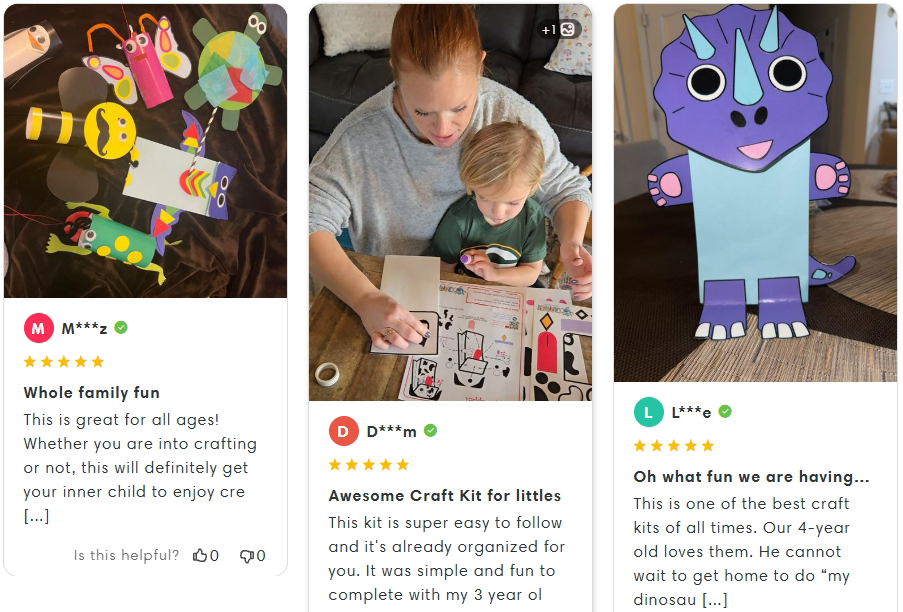Open the purple triceratops craft photo

click(755, 193)
